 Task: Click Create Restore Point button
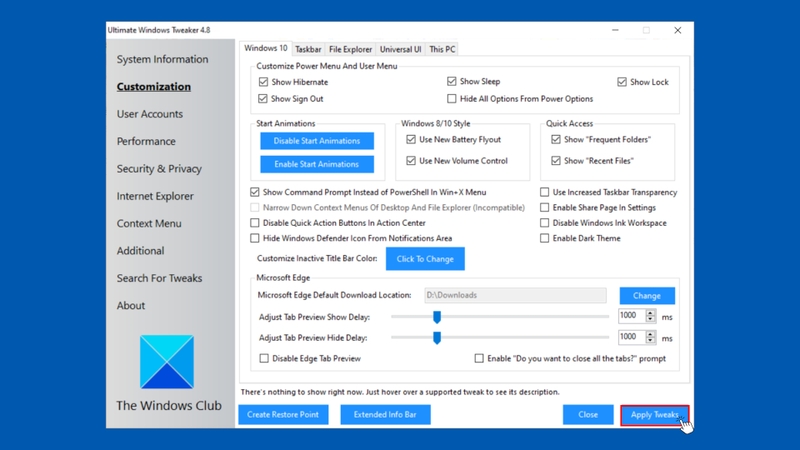(x=283, y=414)
